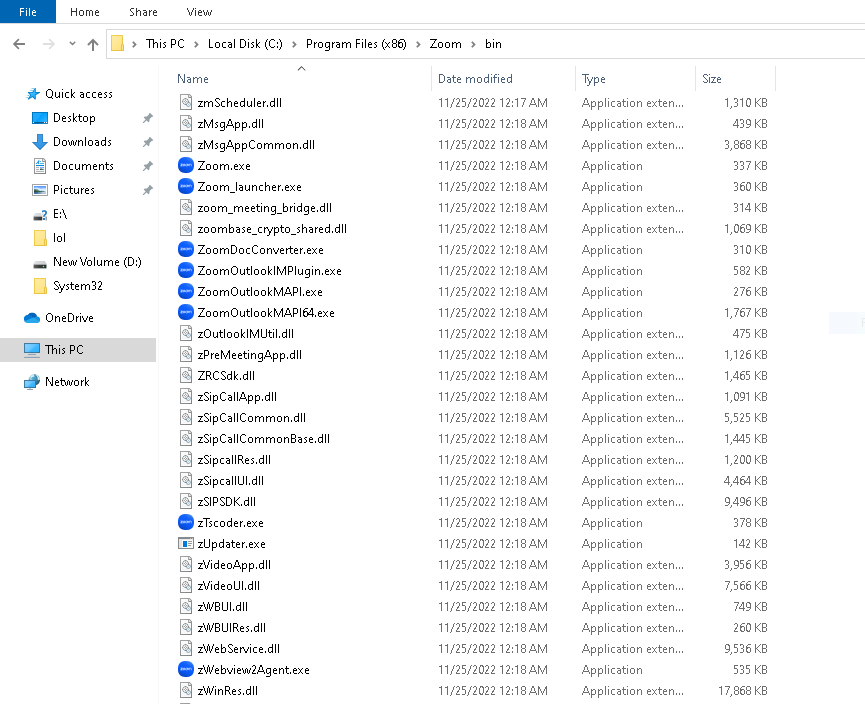865x704 pixels.
Task: Expand chevron after This PC in breadcrumb
Action: coord(196,44)
